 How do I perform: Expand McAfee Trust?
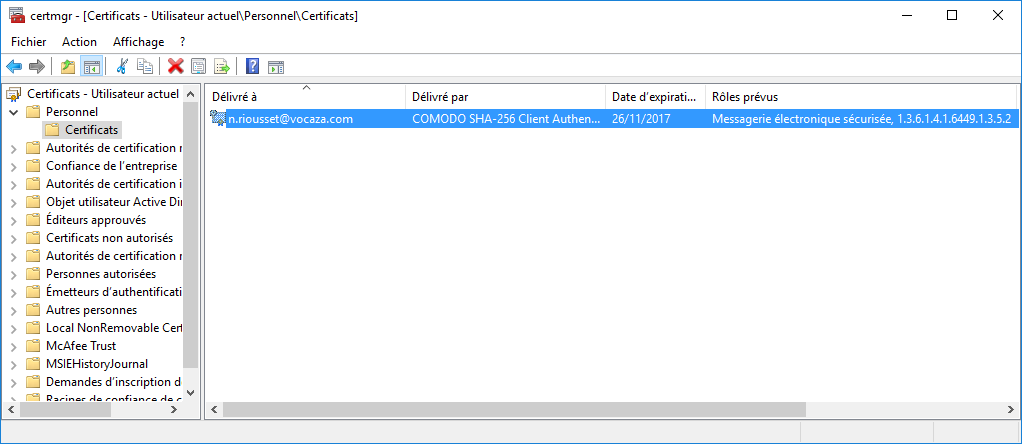(x=14, y=346)
